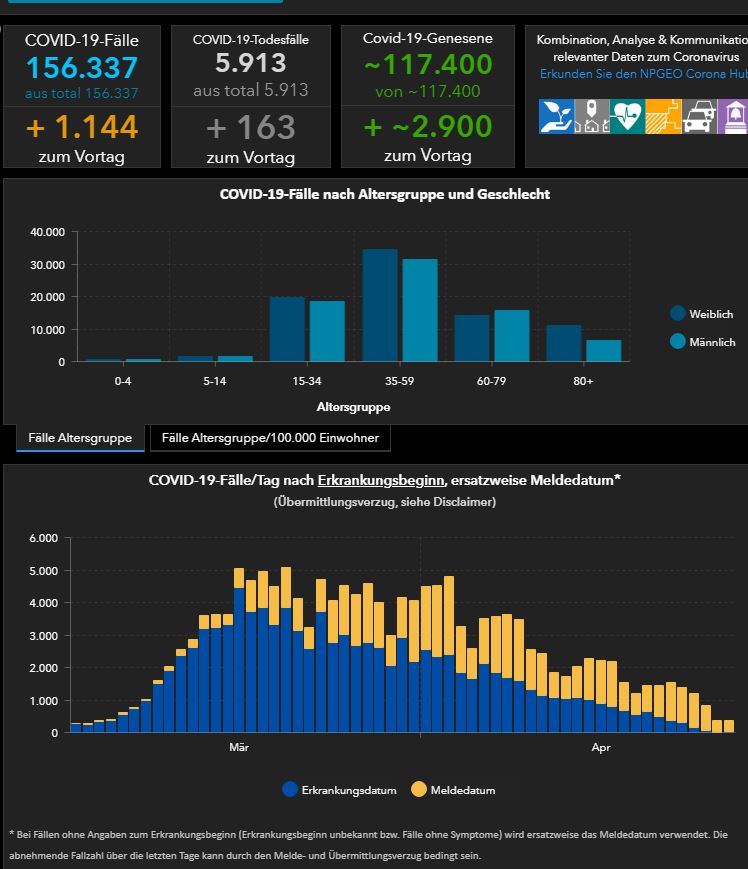
Task: Toggle Meldedatum legend entry
Action: click(453, 790)
